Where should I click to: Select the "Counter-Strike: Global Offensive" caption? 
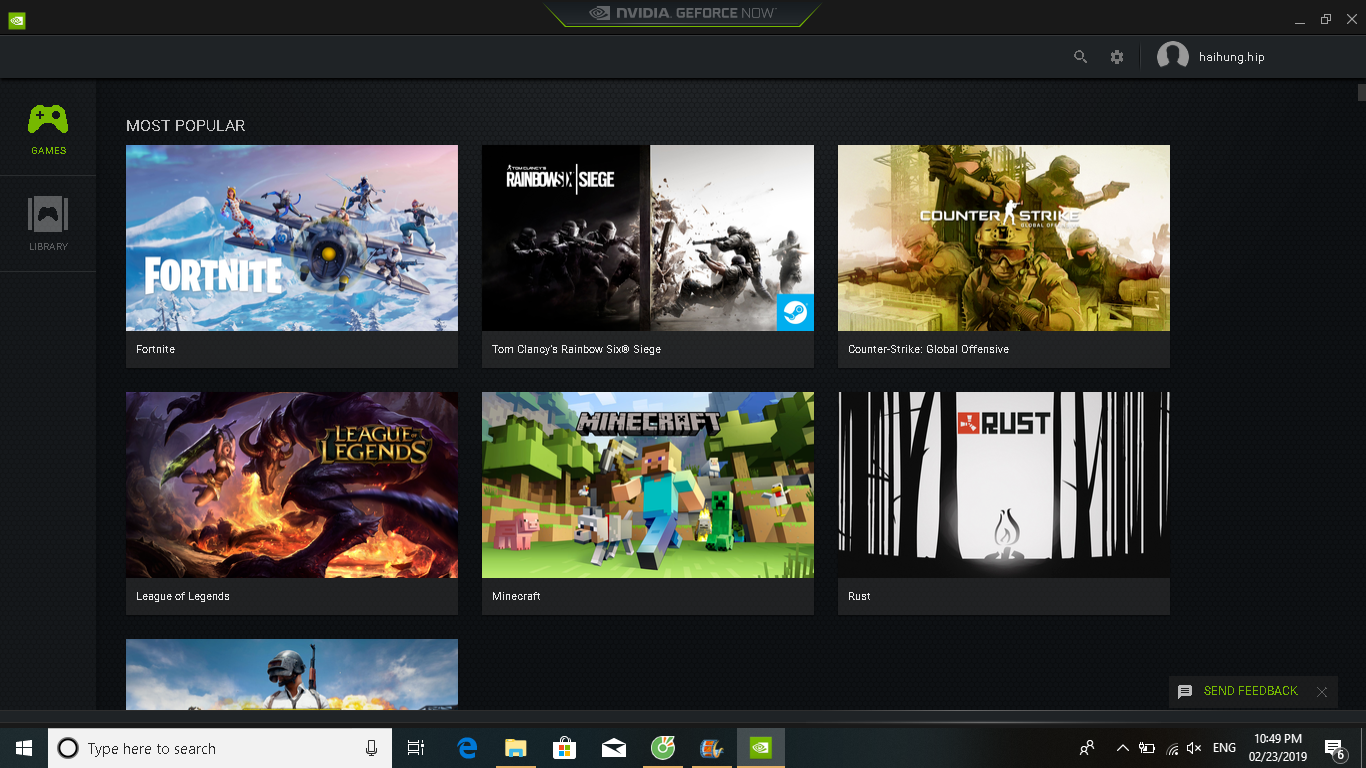pos(928,349)
